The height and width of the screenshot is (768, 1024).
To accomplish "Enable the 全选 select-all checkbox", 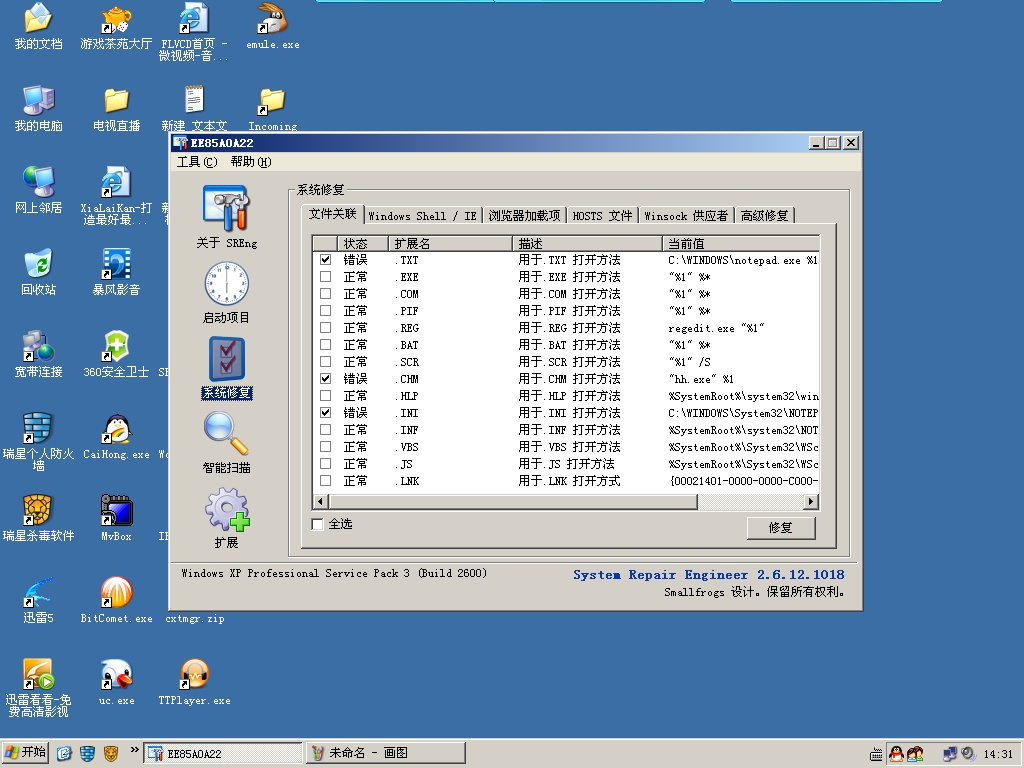I will tap(318, 524).
